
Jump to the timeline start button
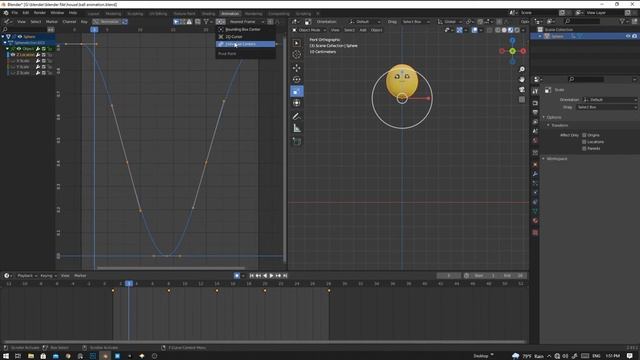tap(251, 276)
